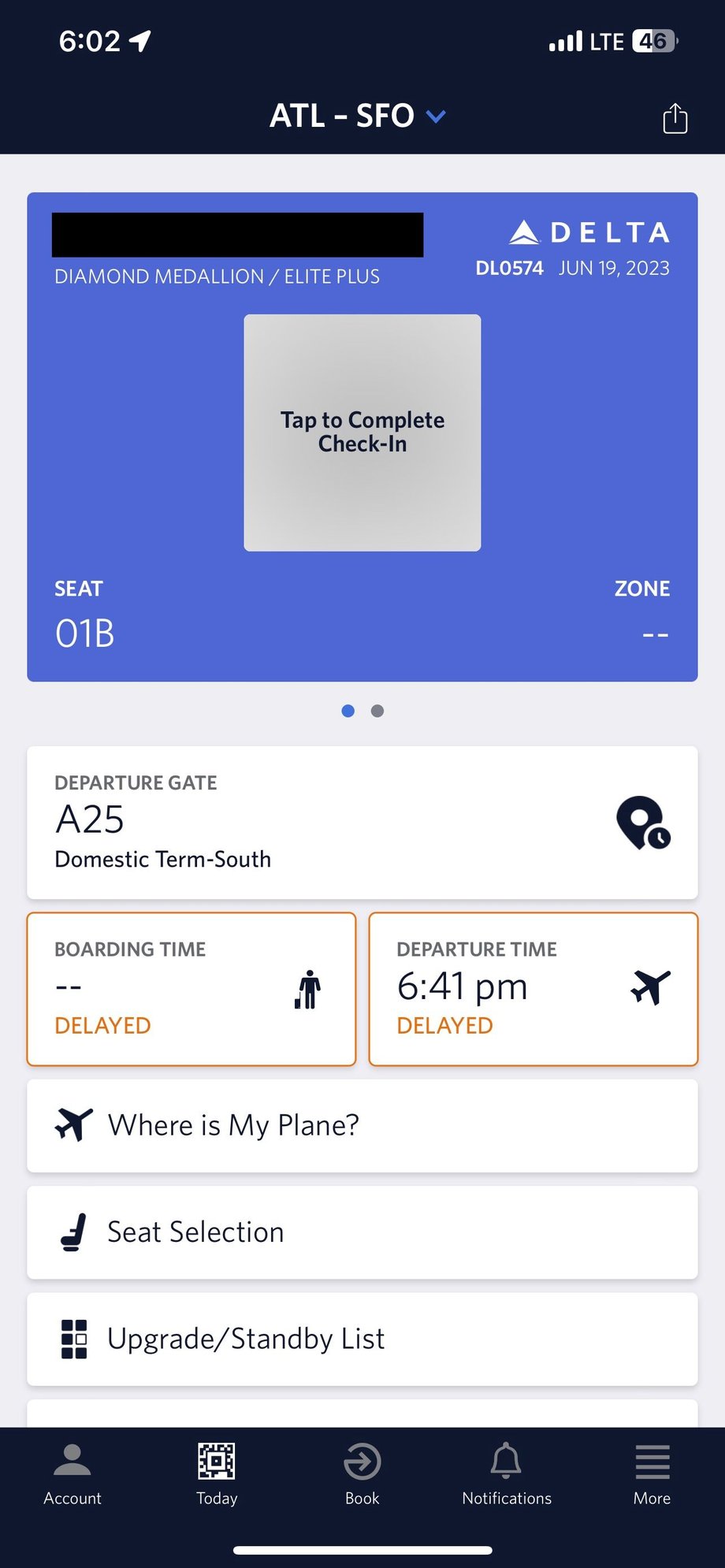The height and width of the screenshot is (1568, 725).
Task: Tap the departure airplane icon
Action: (650, 987)
